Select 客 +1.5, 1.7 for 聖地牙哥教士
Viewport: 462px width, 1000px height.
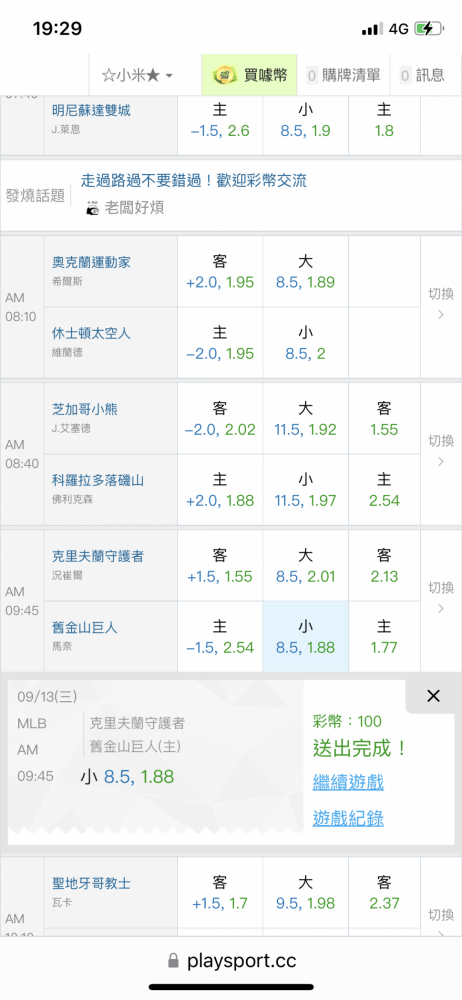pos(220,893)
